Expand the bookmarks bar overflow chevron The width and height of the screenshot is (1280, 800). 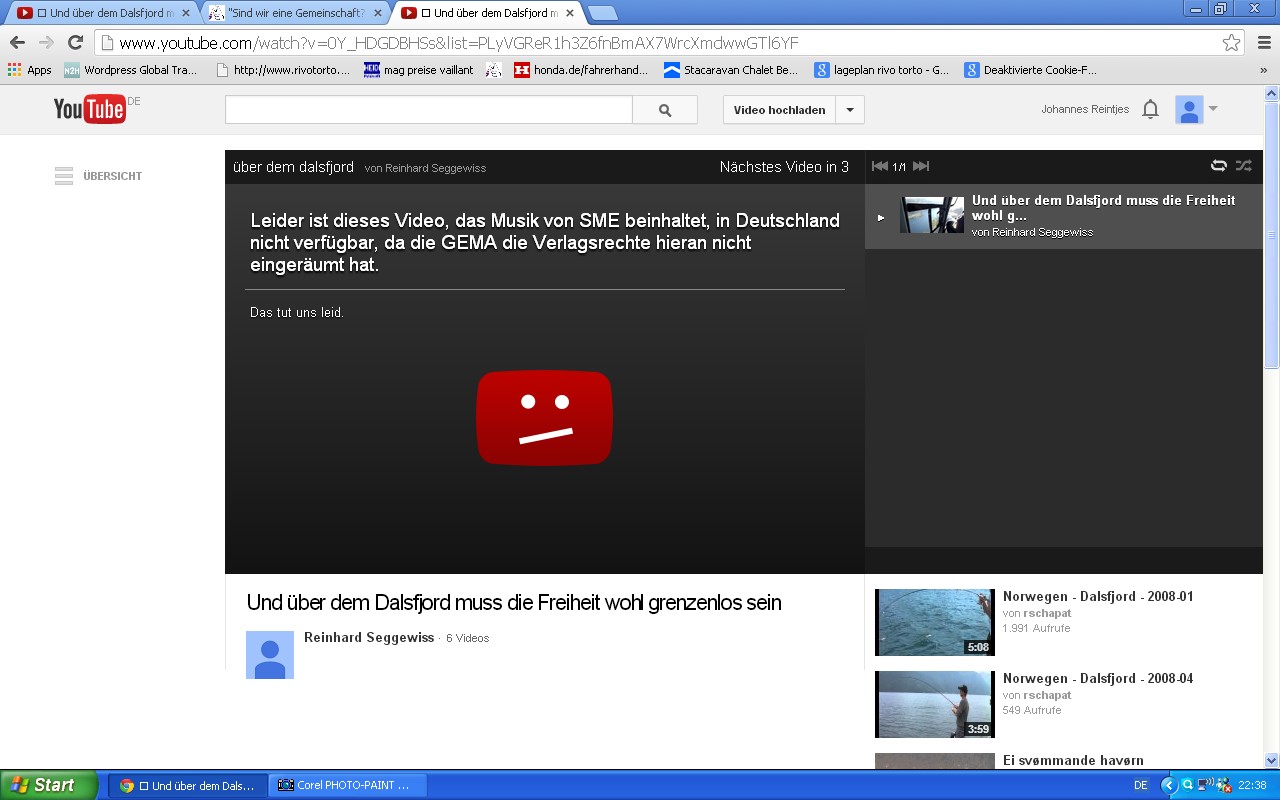(1263, 70)
